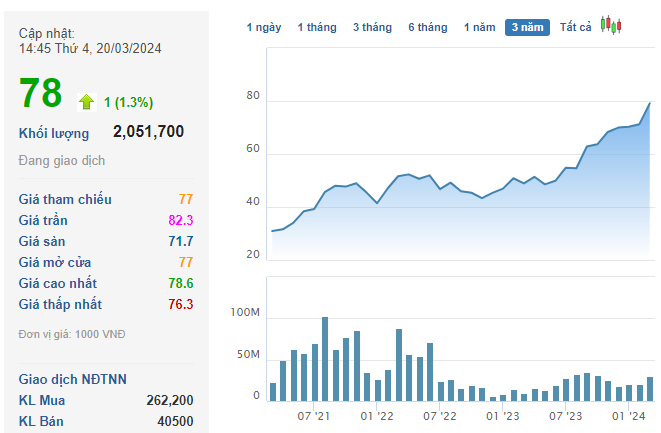This screenshot has width=661, height=433.
Task: Click the Khối lượng volume value 2,051,700
Action: pos(148,132)
